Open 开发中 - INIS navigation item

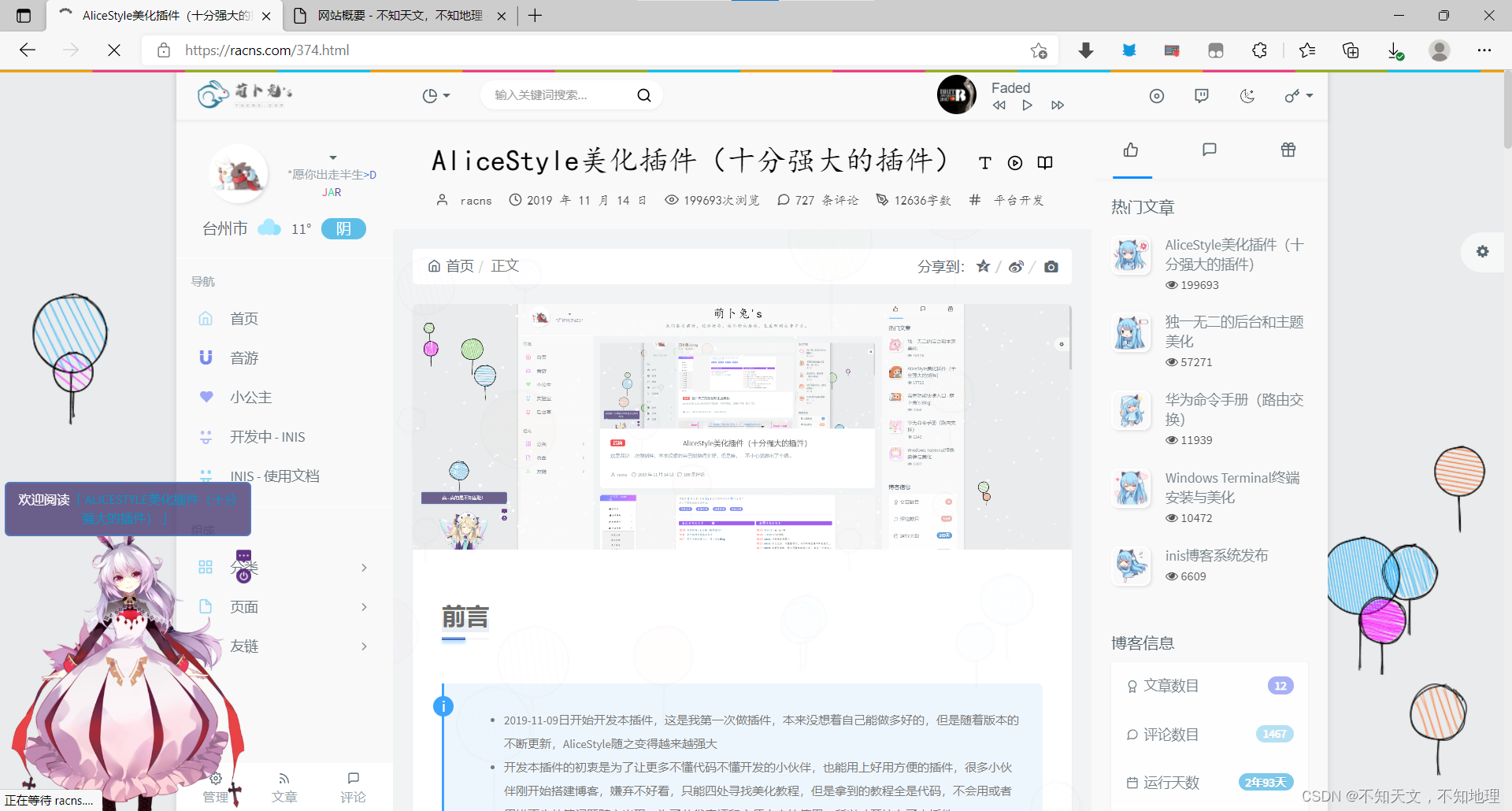(x=267, y=437)
